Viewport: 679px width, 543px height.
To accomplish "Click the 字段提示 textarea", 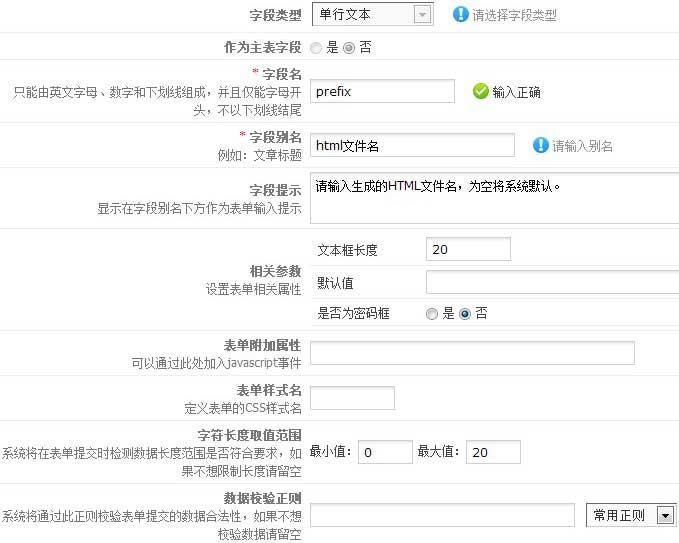I will pyautogui.click(x=495, y=198).
